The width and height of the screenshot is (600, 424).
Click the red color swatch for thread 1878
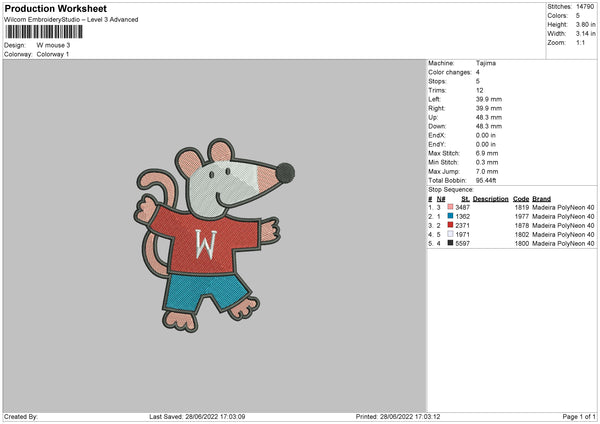click(x=450, y=225)
